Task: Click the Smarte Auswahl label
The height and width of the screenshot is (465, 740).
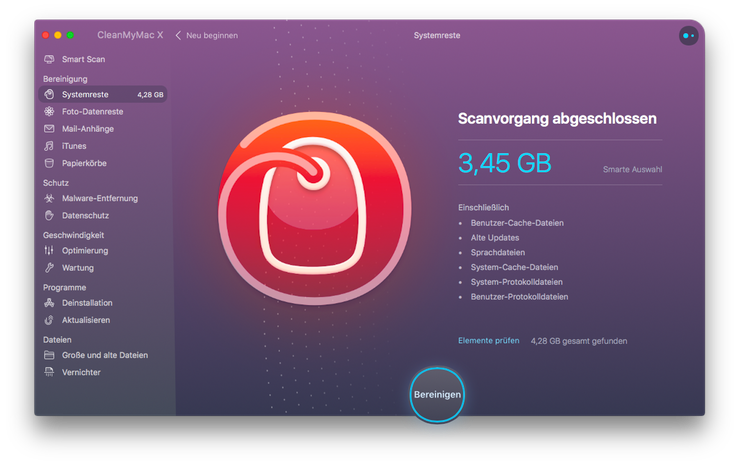Action: 632,169
